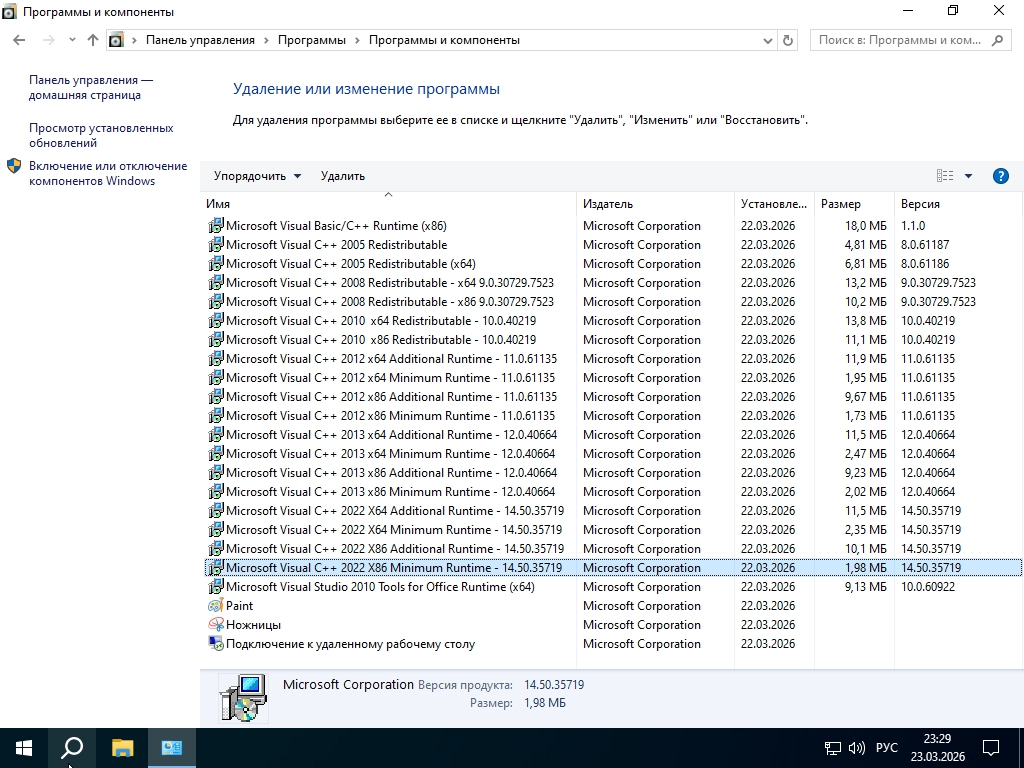Sort by the Установлено column header

[774, 204]
